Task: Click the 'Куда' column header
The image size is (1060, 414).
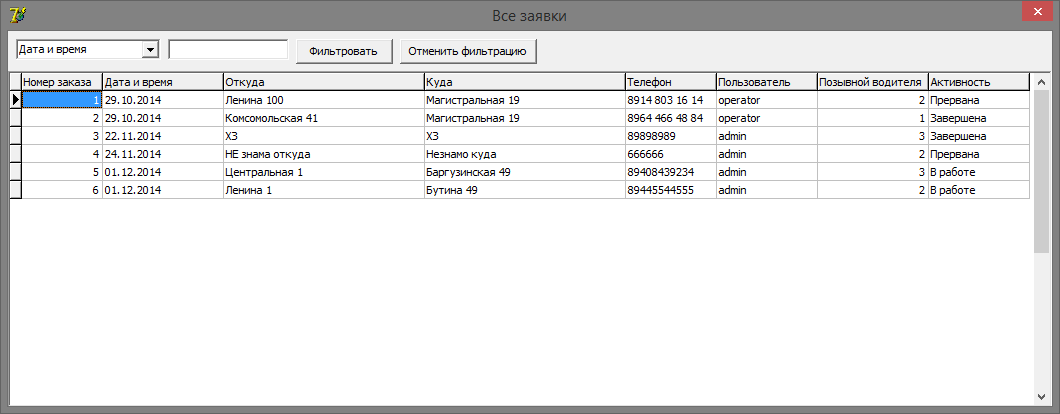Action: pos(525,82)
